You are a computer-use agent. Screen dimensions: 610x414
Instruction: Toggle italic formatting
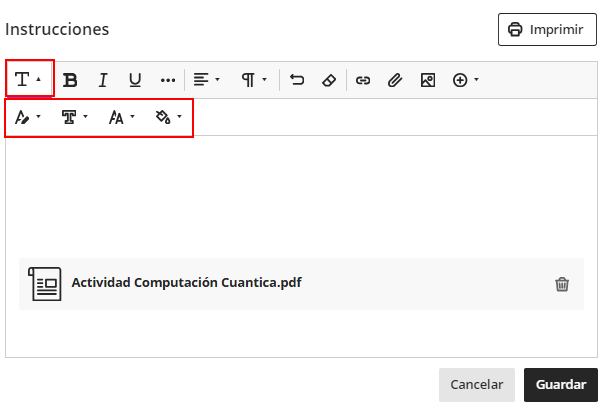(x=102, y=80)
